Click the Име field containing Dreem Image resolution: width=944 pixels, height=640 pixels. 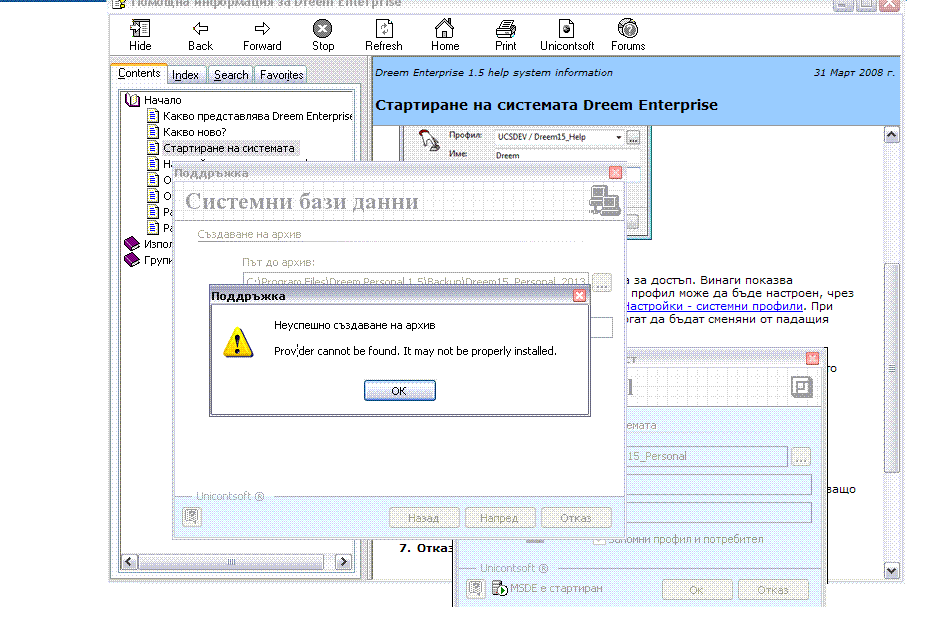[567, 155]
